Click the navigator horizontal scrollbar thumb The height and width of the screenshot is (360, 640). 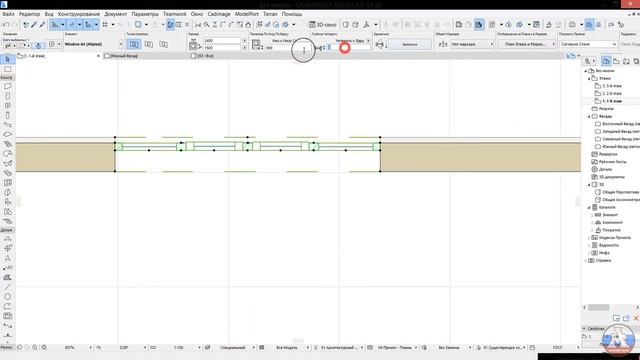click(598, 307)
